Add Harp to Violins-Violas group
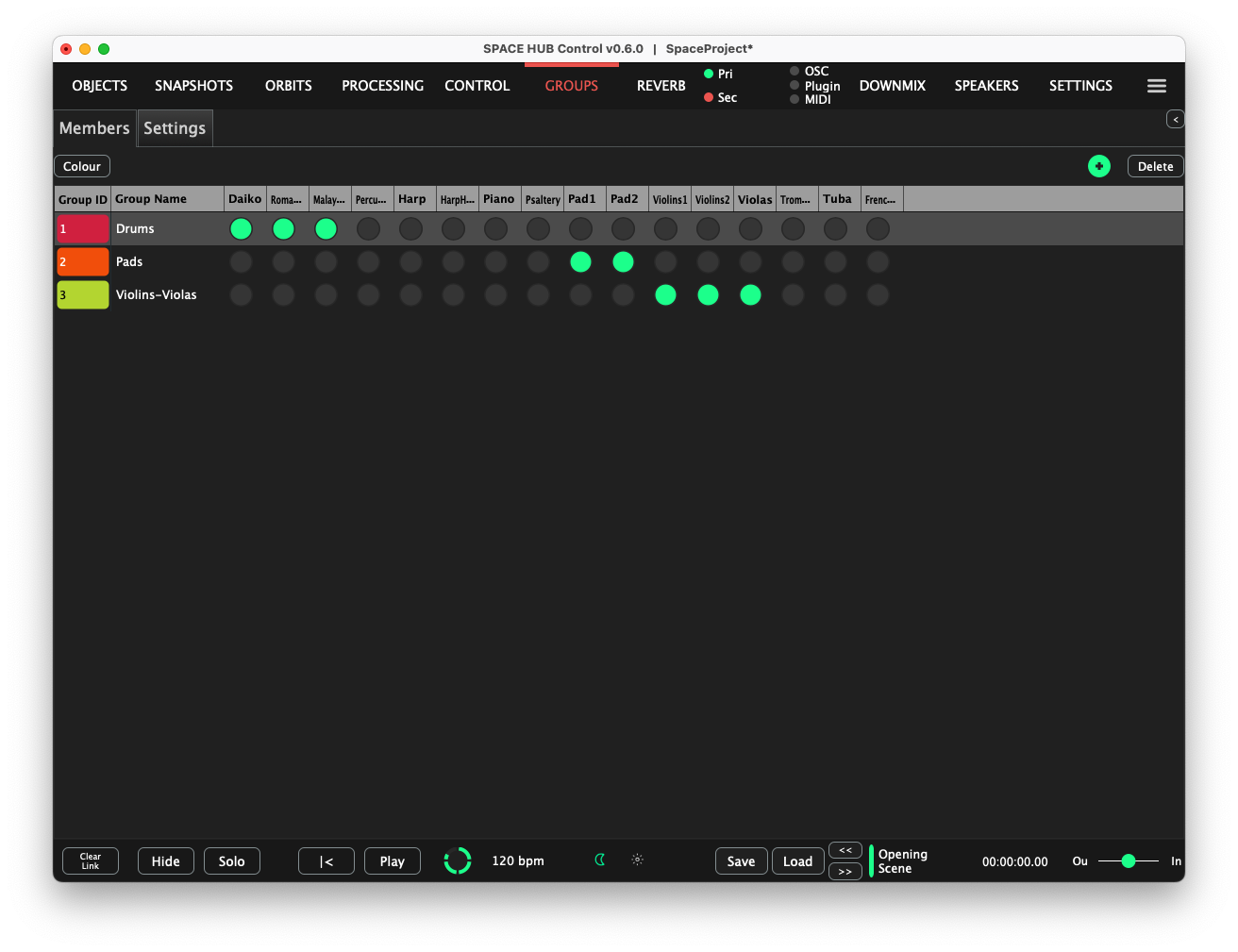 click(x=410, y=294)
